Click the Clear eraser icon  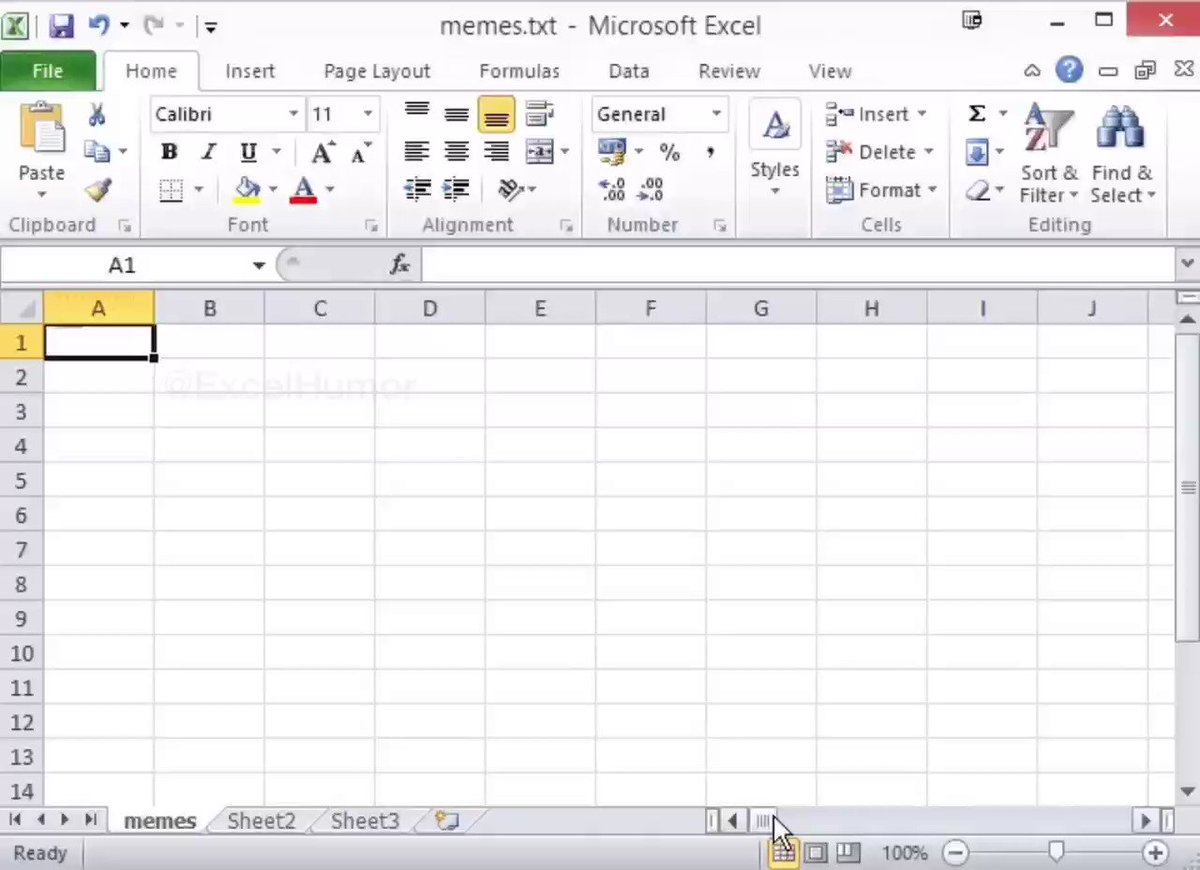click(977, 190)
